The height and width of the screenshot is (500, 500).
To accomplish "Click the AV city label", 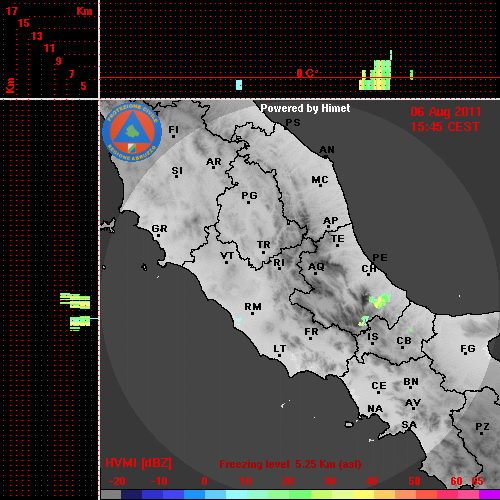I will click(x=413, y=403).
